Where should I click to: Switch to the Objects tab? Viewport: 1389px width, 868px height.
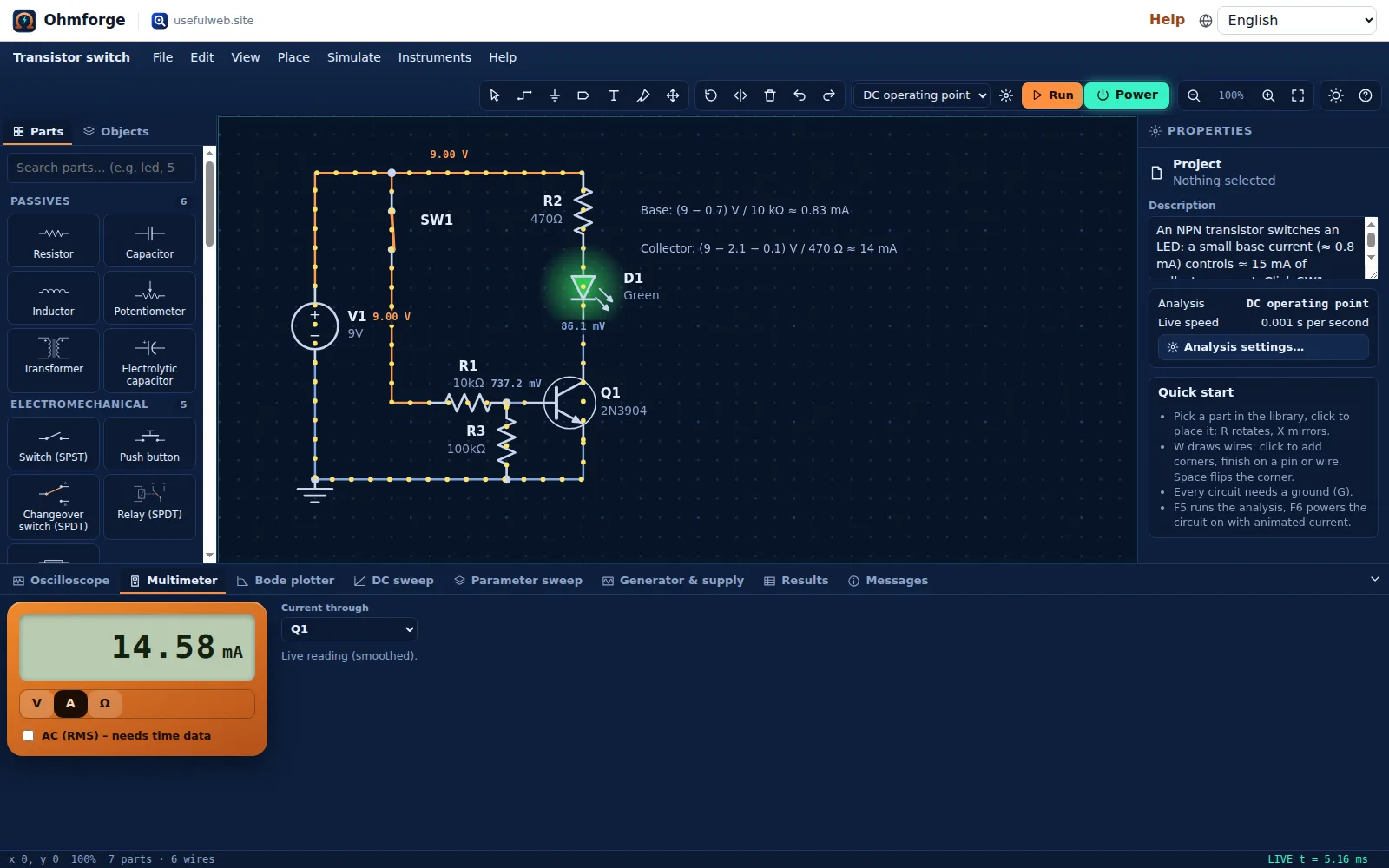116,132
